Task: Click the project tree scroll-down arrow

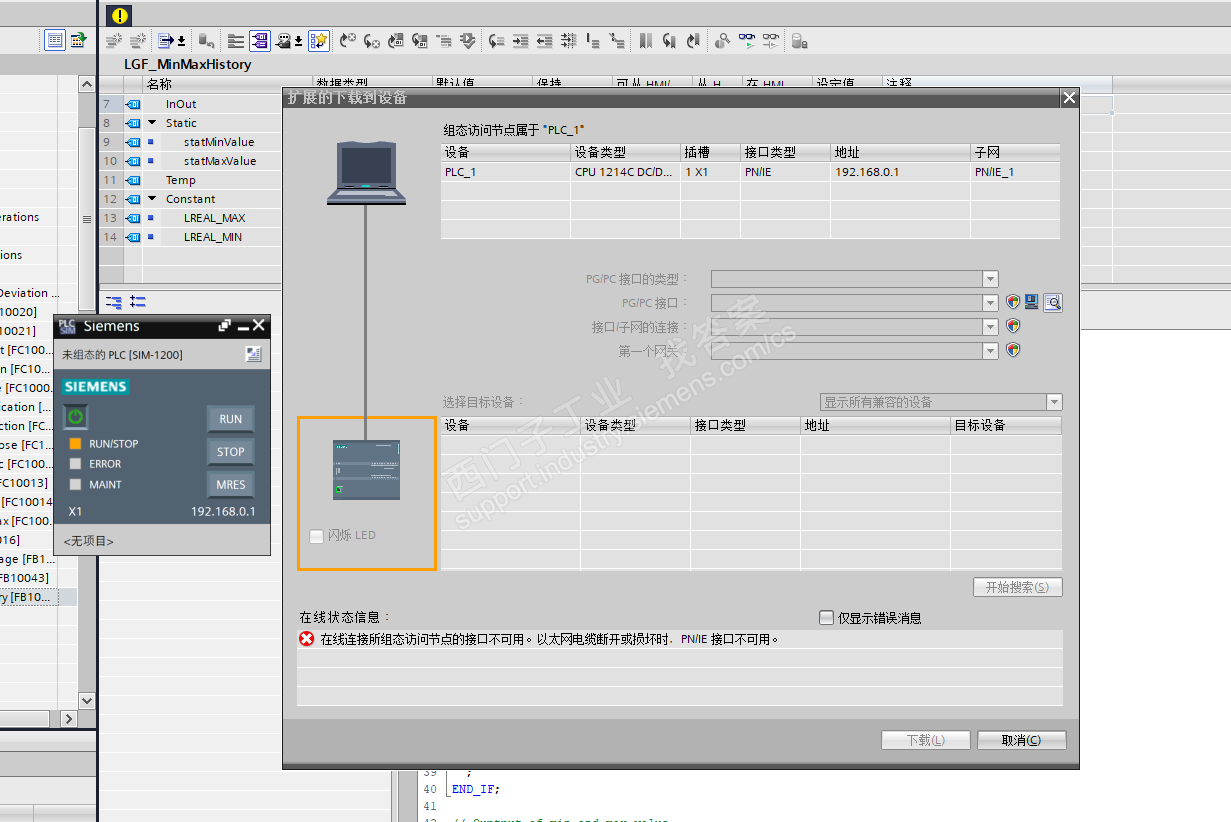Action: (x=87, y=700)
